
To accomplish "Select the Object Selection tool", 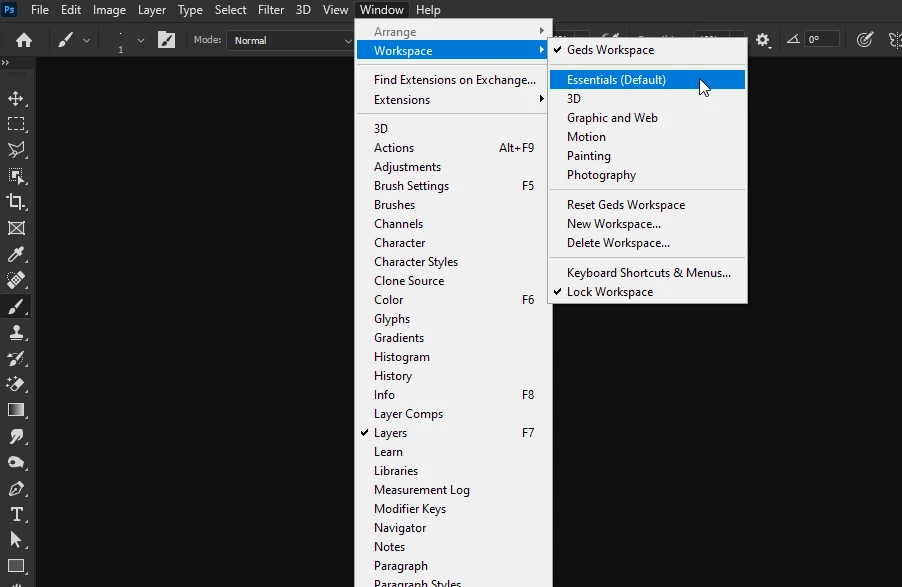I will pos(16,176).
